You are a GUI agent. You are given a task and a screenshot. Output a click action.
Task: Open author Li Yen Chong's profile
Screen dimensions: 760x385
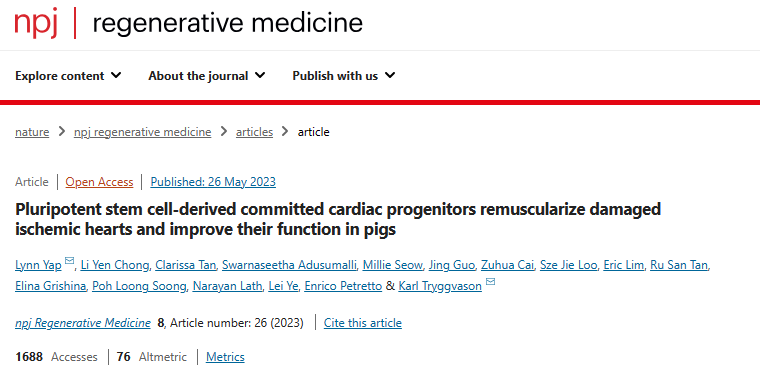click(115, 265)
